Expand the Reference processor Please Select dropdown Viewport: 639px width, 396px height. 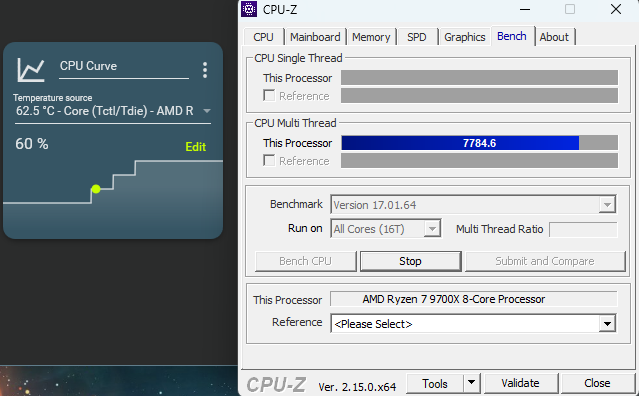607,324
